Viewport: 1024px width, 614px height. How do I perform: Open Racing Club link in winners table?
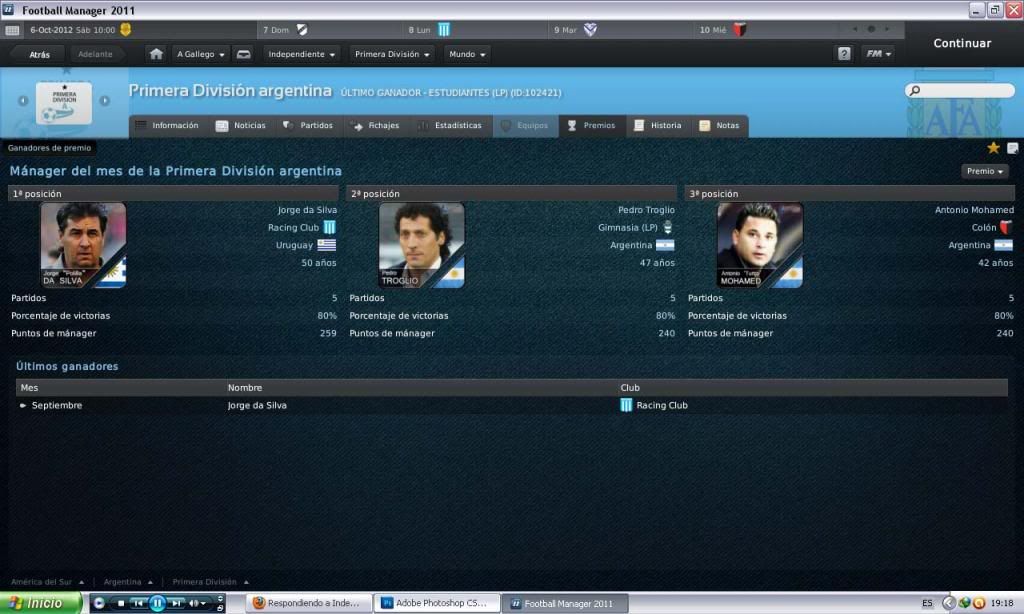tap(662, 406)
